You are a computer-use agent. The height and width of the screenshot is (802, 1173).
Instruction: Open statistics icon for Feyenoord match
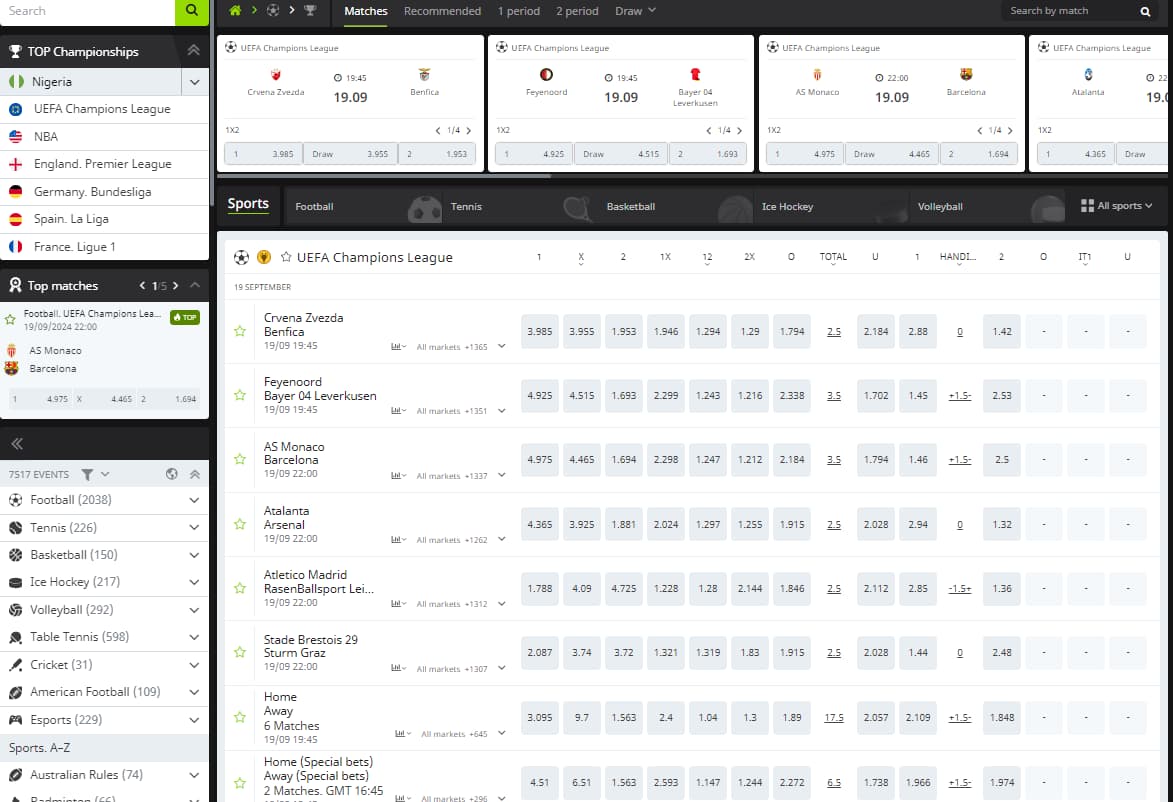[x=398, y=411]
